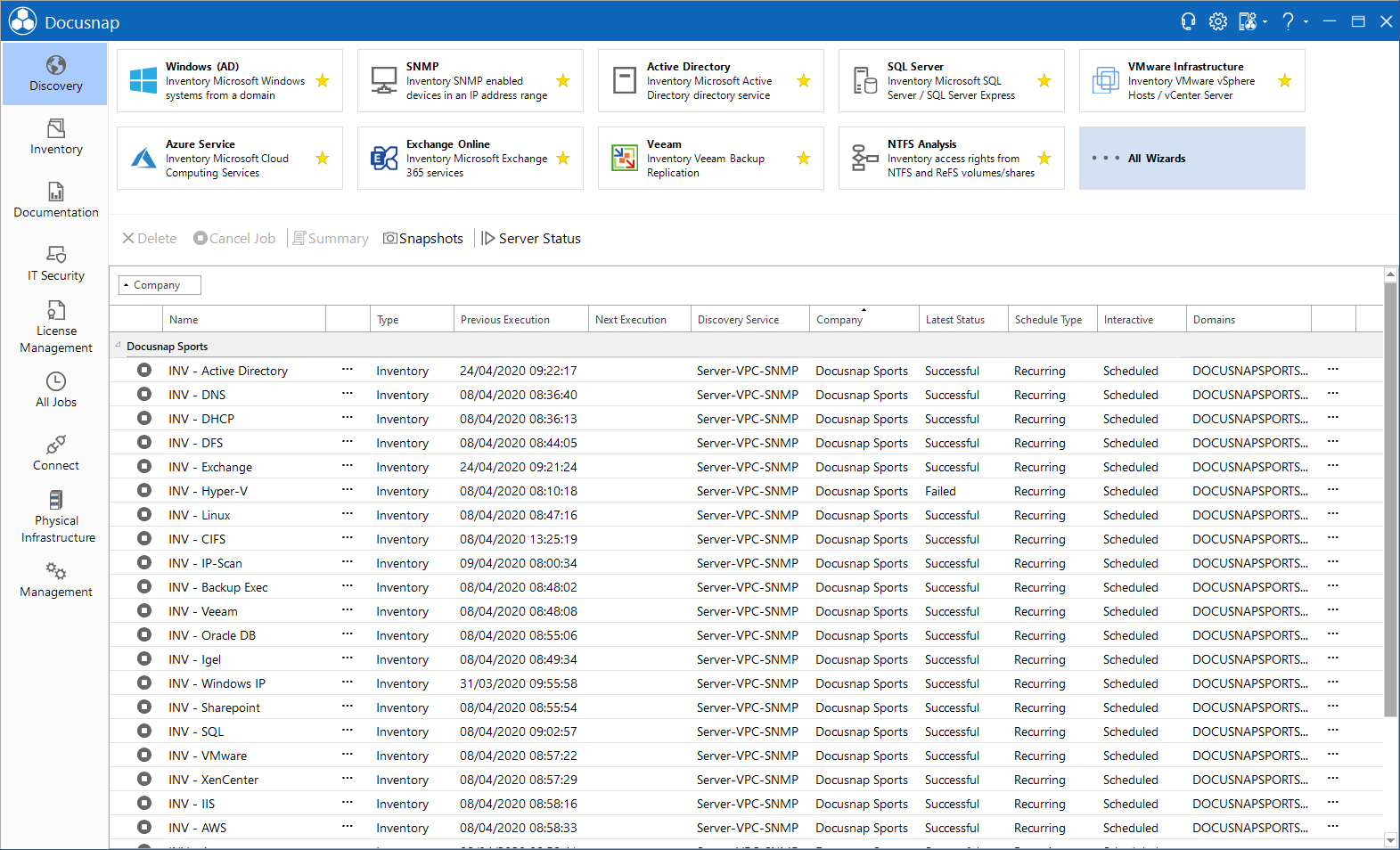Click the vertical scrollbar down arrow

tap(1390, 839)
